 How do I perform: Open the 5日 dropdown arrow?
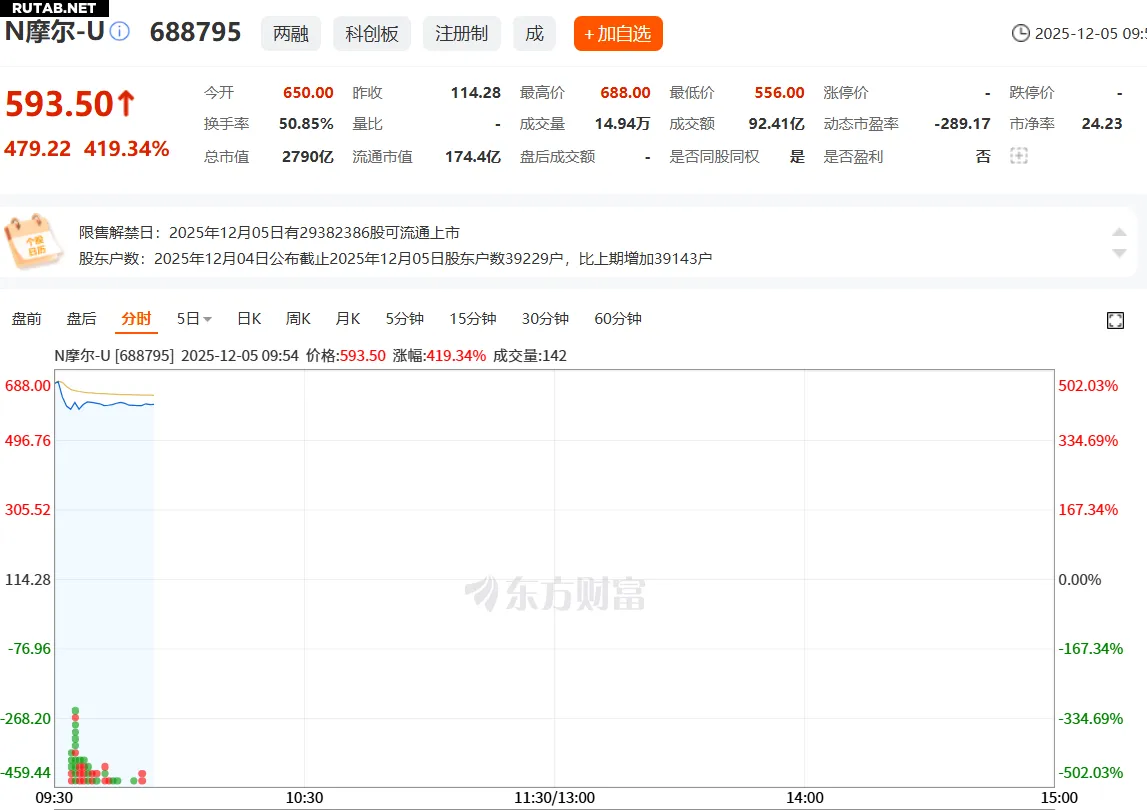208,320
